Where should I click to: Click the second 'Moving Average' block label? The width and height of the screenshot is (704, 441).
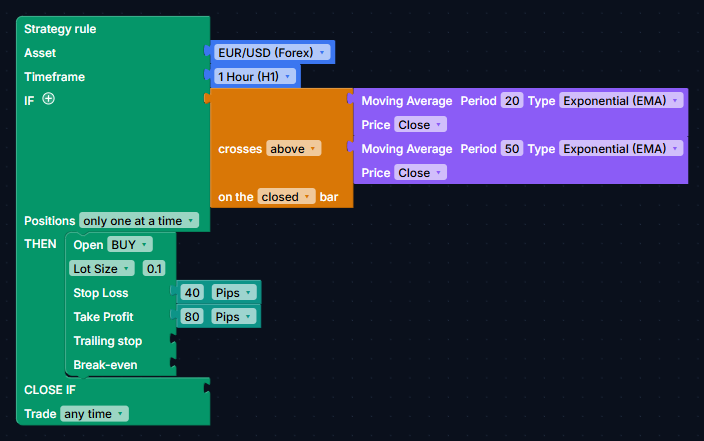click(407, 149)
